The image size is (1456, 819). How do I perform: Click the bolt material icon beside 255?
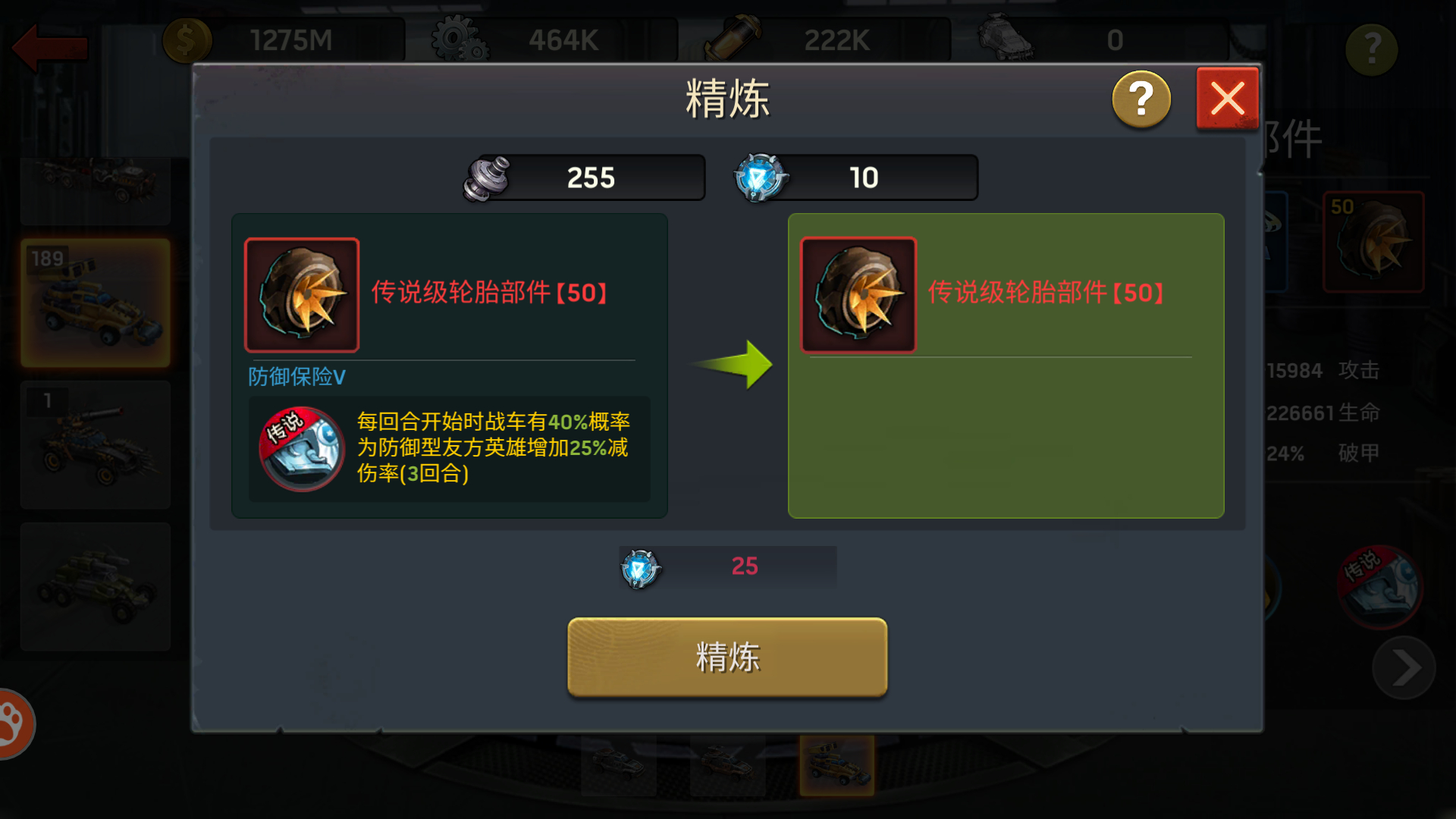pos(486,178)
